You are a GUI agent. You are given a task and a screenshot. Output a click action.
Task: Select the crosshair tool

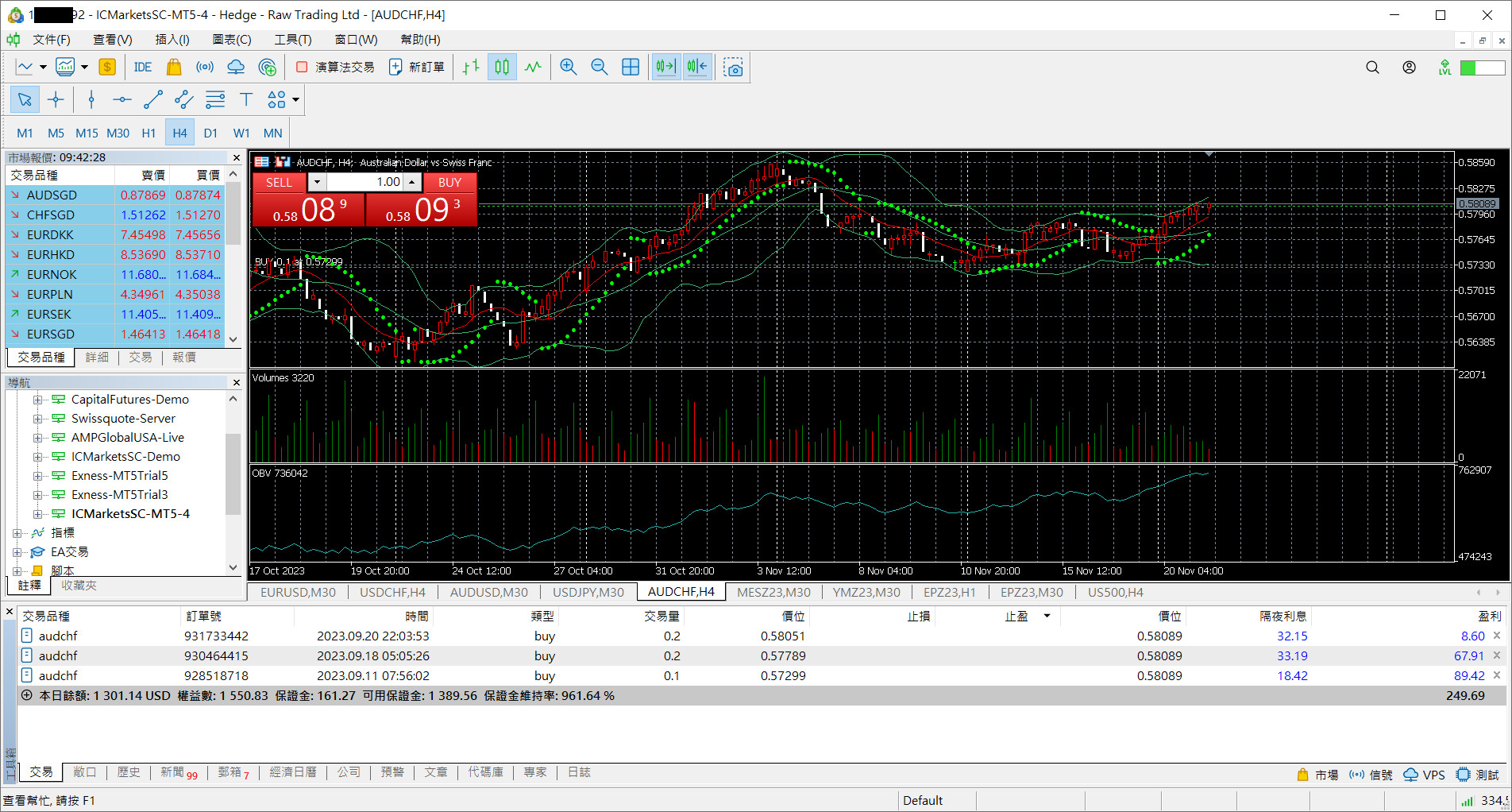click(56, 99)
